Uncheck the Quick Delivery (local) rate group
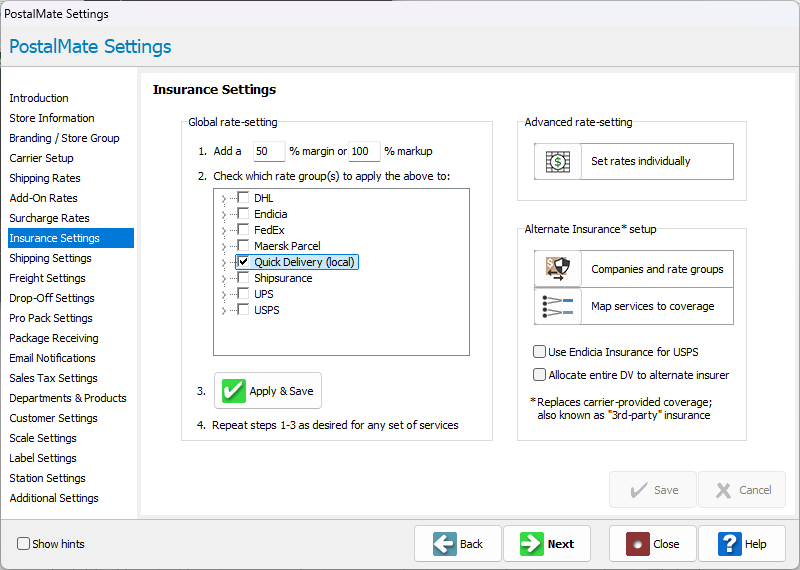Screen dimensions: 800x570 [x=243, y=262]
